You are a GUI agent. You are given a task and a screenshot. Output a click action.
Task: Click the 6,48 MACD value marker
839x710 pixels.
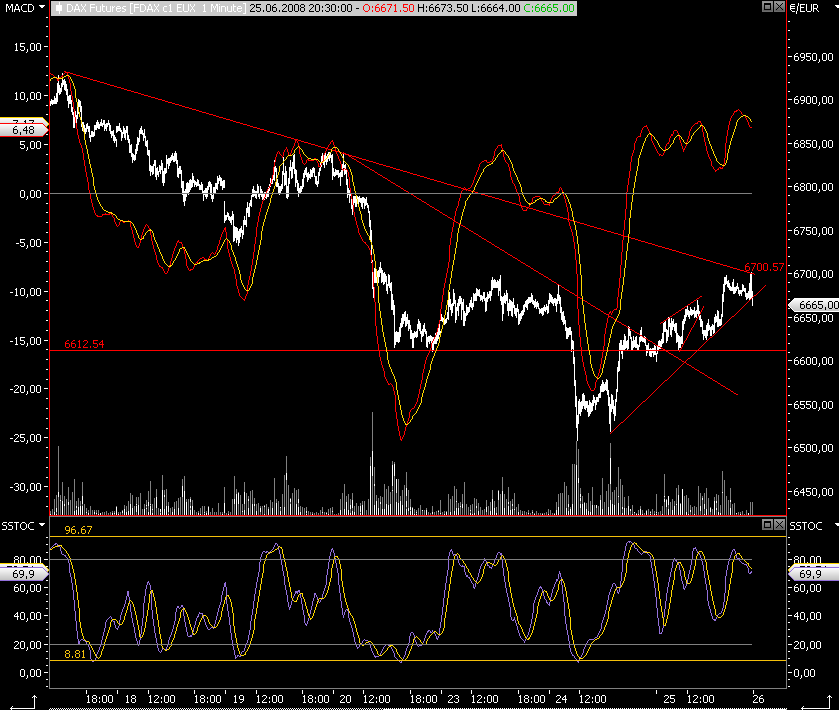[x=24, y=130]
